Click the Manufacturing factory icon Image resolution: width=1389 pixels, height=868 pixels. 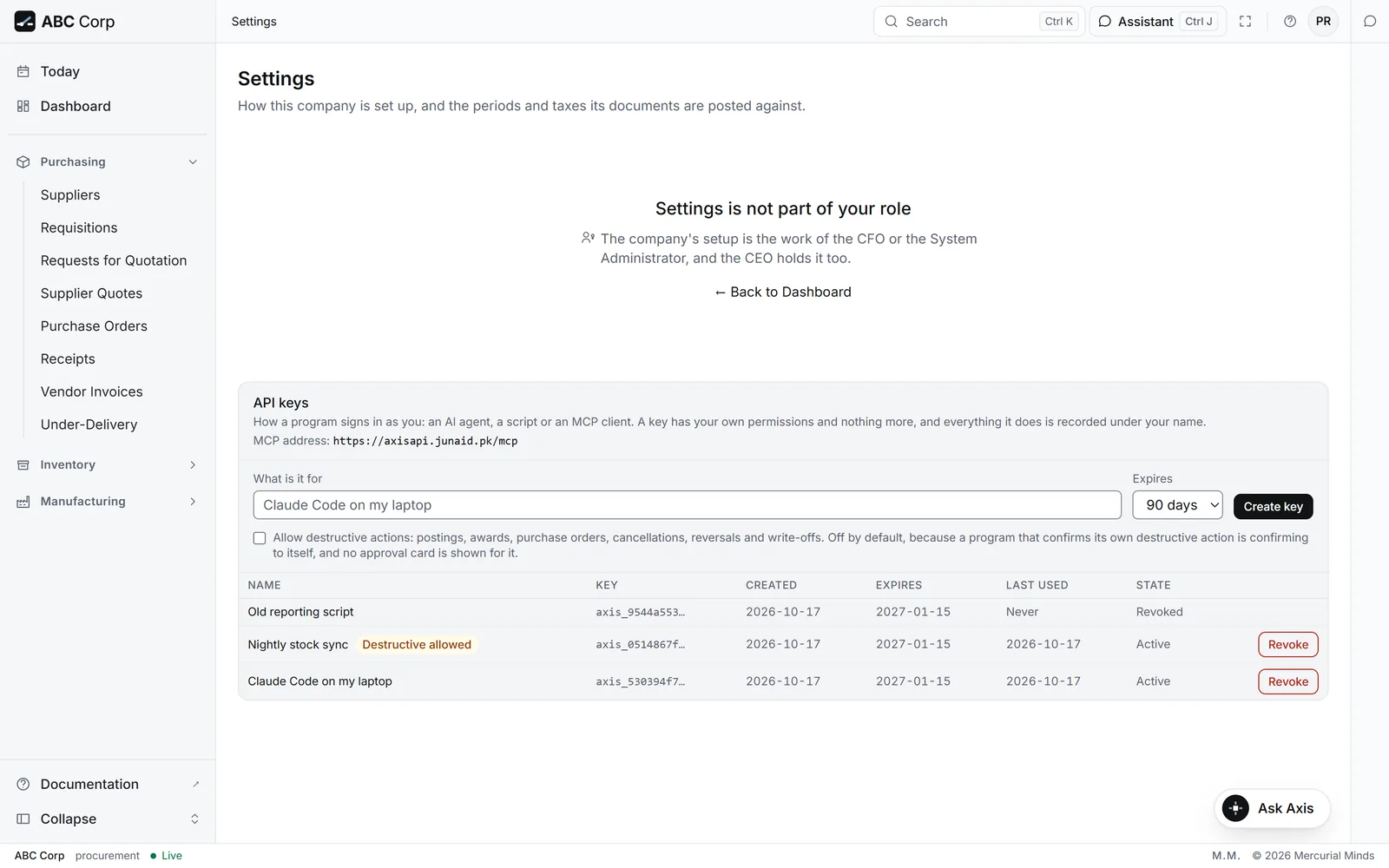[23, 502]
